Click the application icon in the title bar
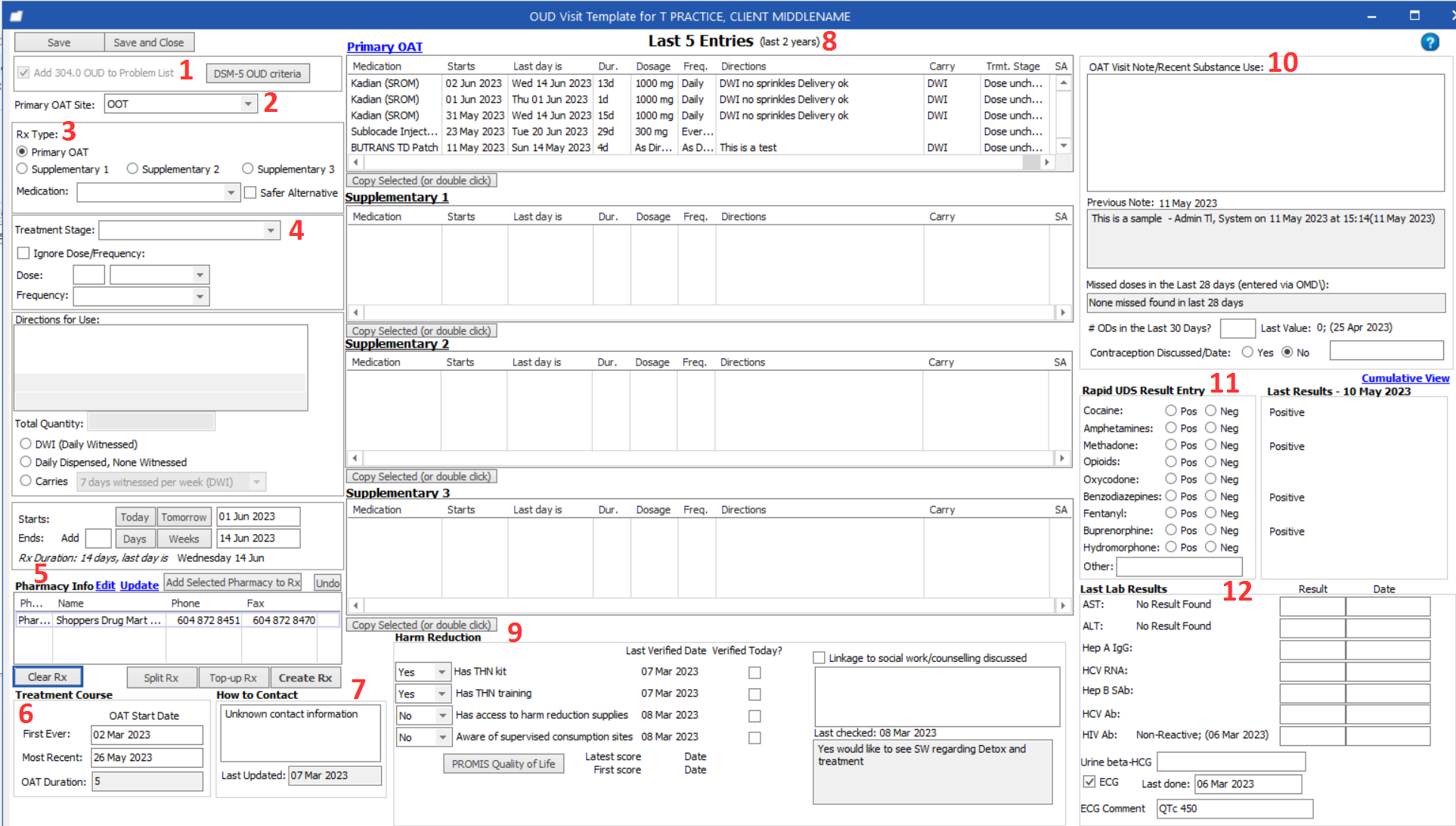This screenshot has width=1456, height=826. click(17, 14)
